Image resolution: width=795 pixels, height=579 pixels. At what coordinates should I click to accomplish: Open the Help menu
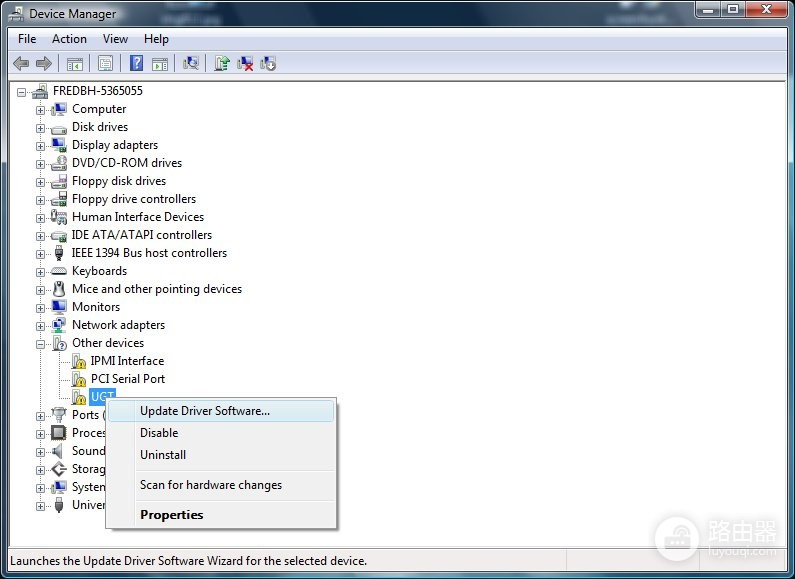[x=156, y=39]
